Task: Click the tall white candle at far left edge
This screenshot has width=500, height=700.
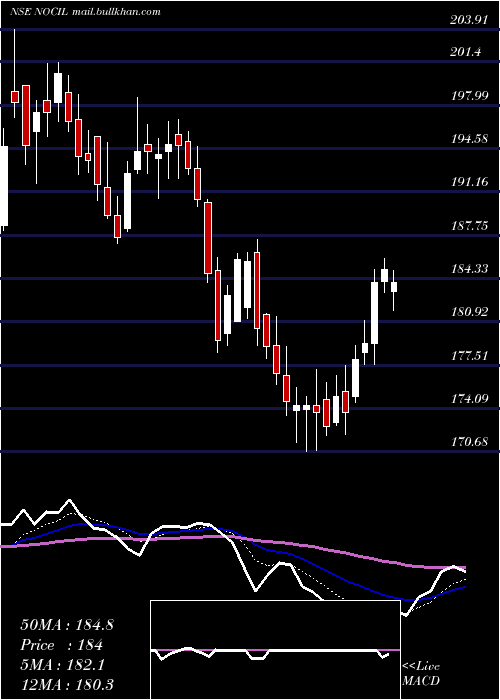Action: (4, 185)
